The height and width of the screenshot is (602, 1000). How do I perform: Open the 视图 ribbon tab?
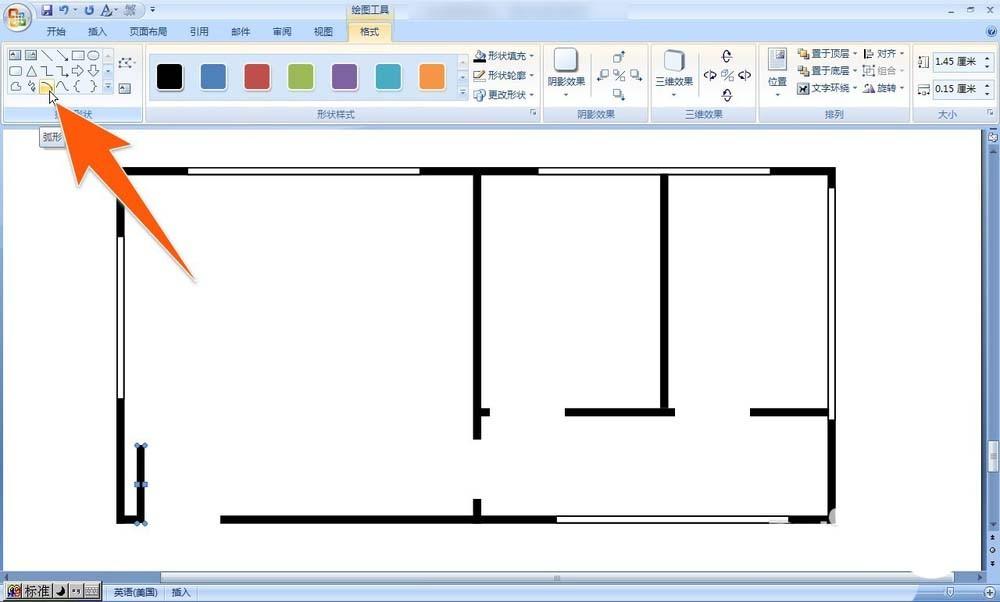[322, 31]
